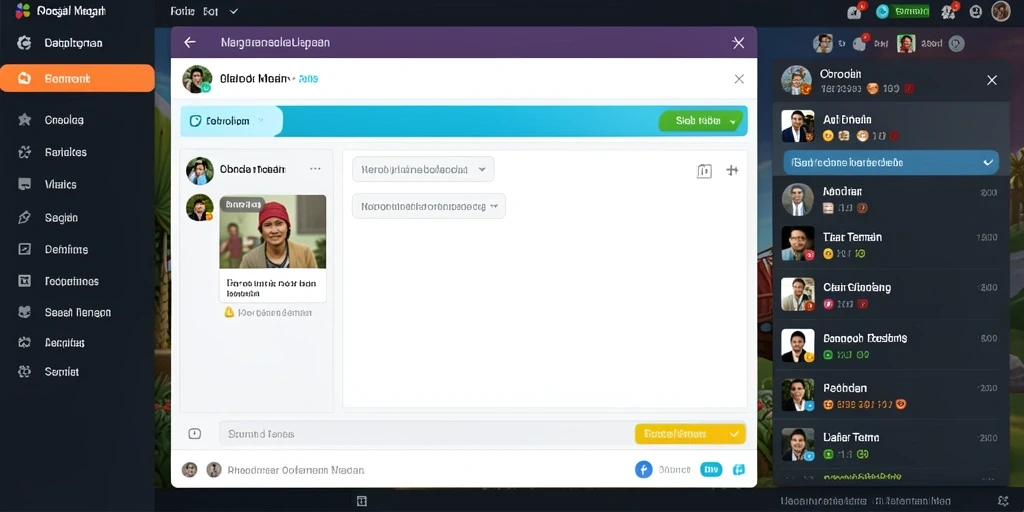
Task: Open the Dataplognan sidebar item icon
Action: click(24, 43)
